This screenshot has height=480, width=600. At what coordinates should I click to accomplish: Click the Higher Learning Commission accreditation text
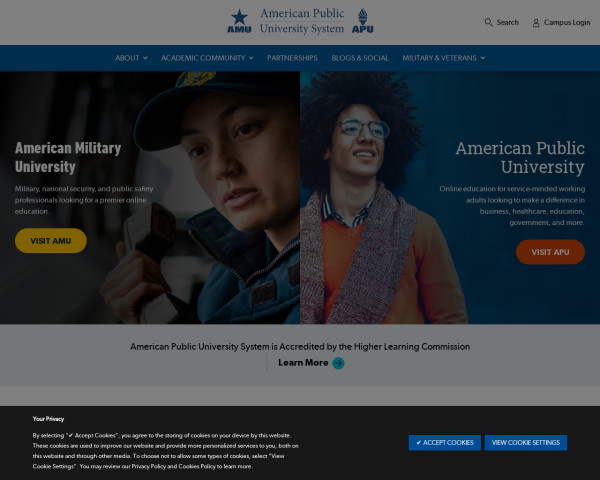[300, 346]
